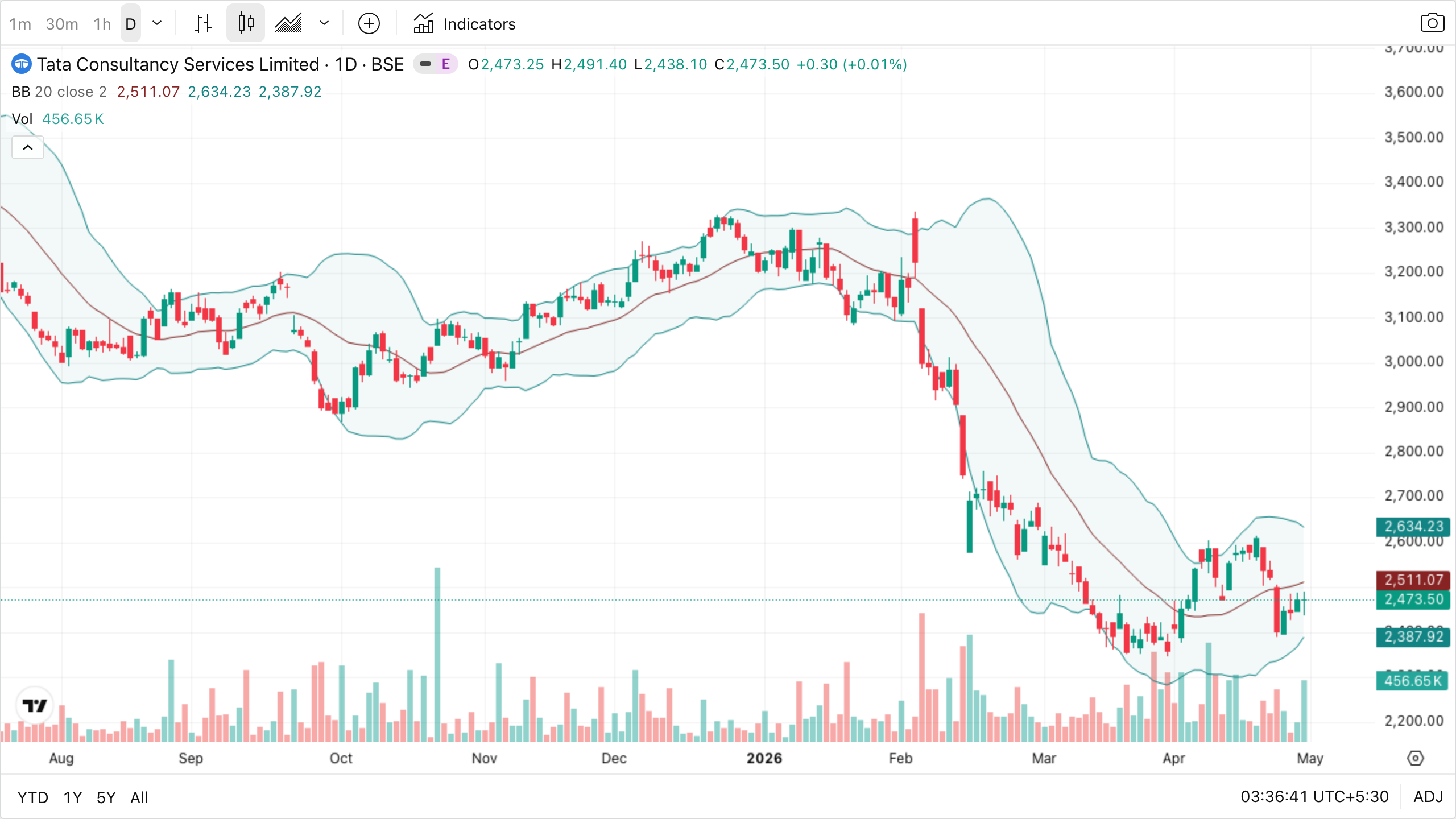
Task: Click the 2026 label on time axis
Action: tap(764, 758)
